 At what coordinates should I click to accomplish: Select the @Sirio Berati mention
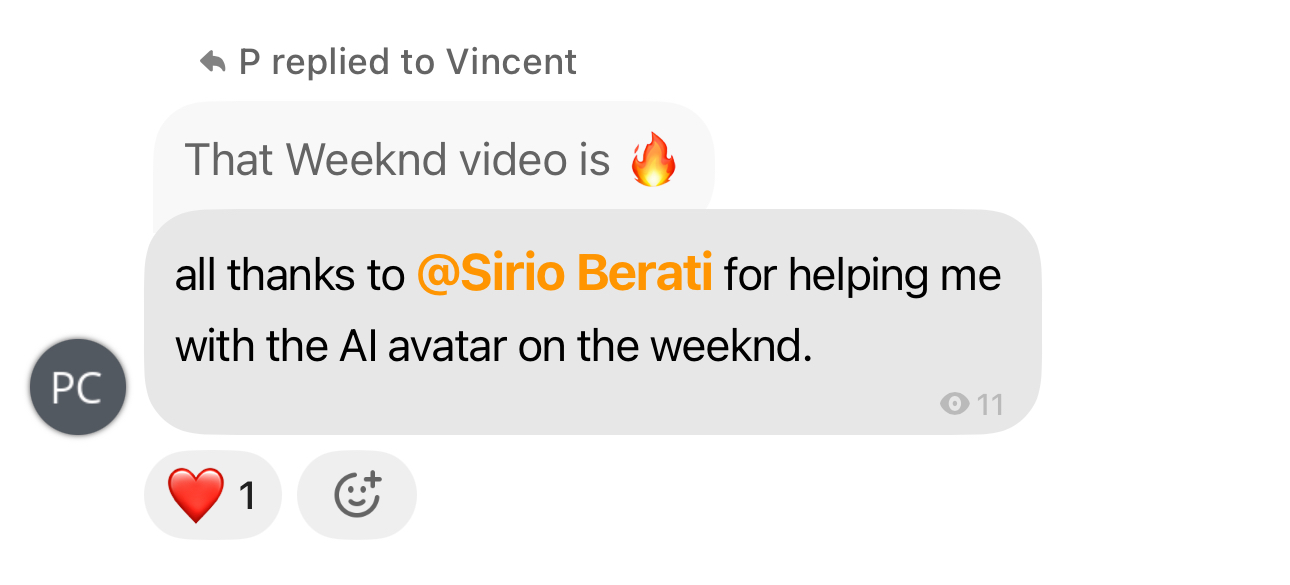564,274
